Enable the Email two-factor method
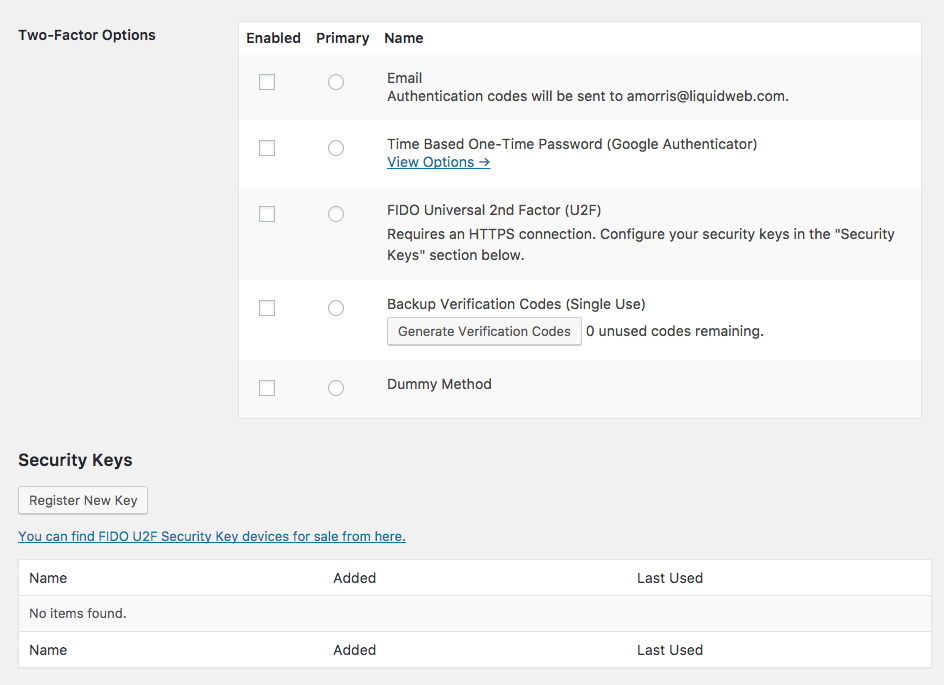944x685 pixels. 267,82
